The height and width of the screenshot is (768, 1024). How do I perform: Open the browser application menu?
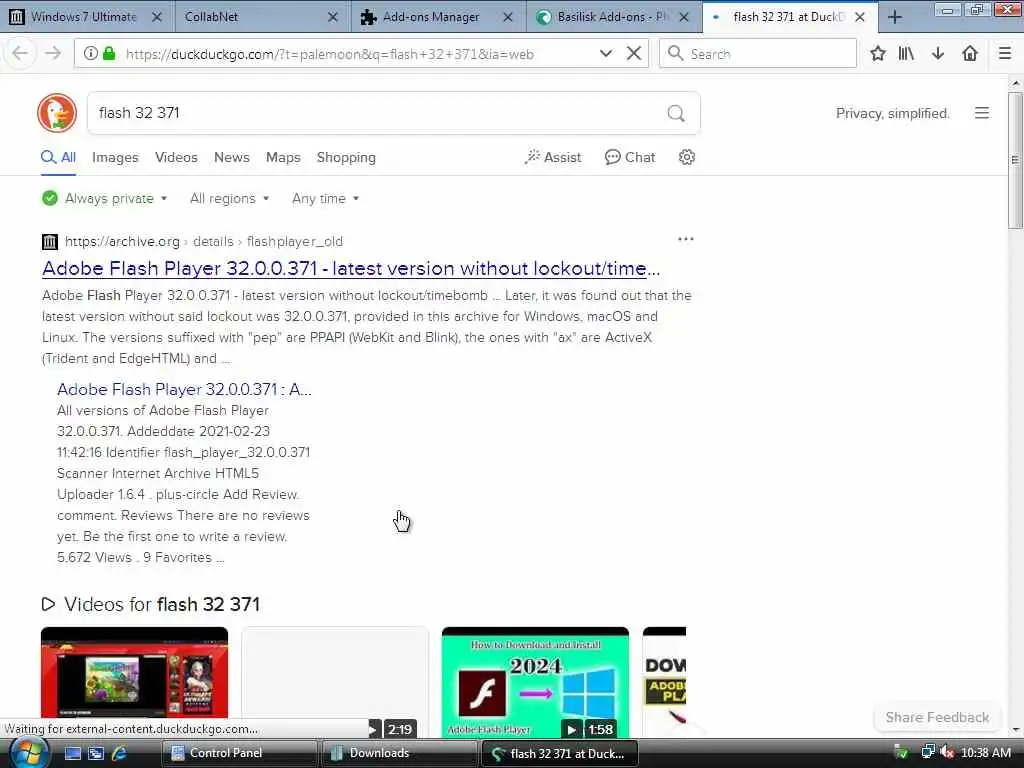point(1005,54)
